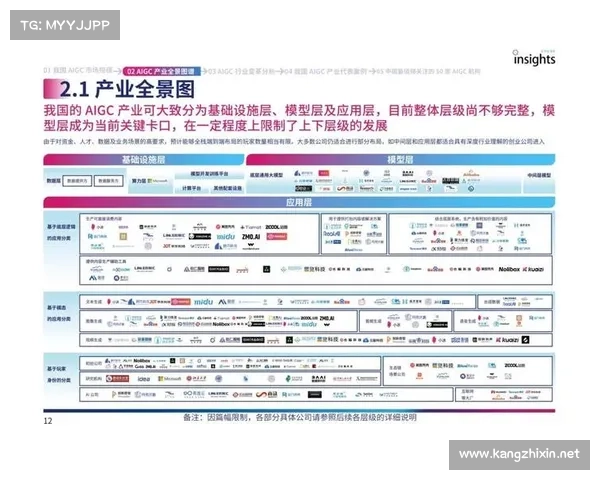Click the '提供内容生产辅助工具' box heading
The width and height of the screenshot is (600, 480).
click(106, 261)
